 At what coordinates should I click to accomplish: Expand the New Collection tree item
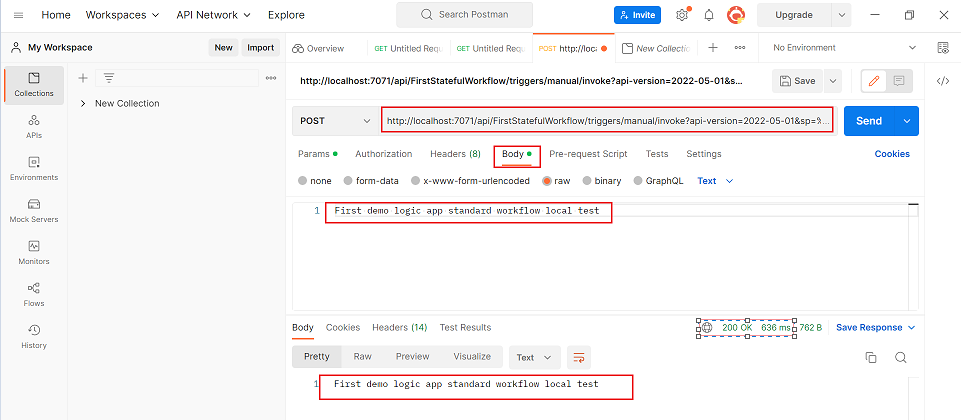point(83,104)
